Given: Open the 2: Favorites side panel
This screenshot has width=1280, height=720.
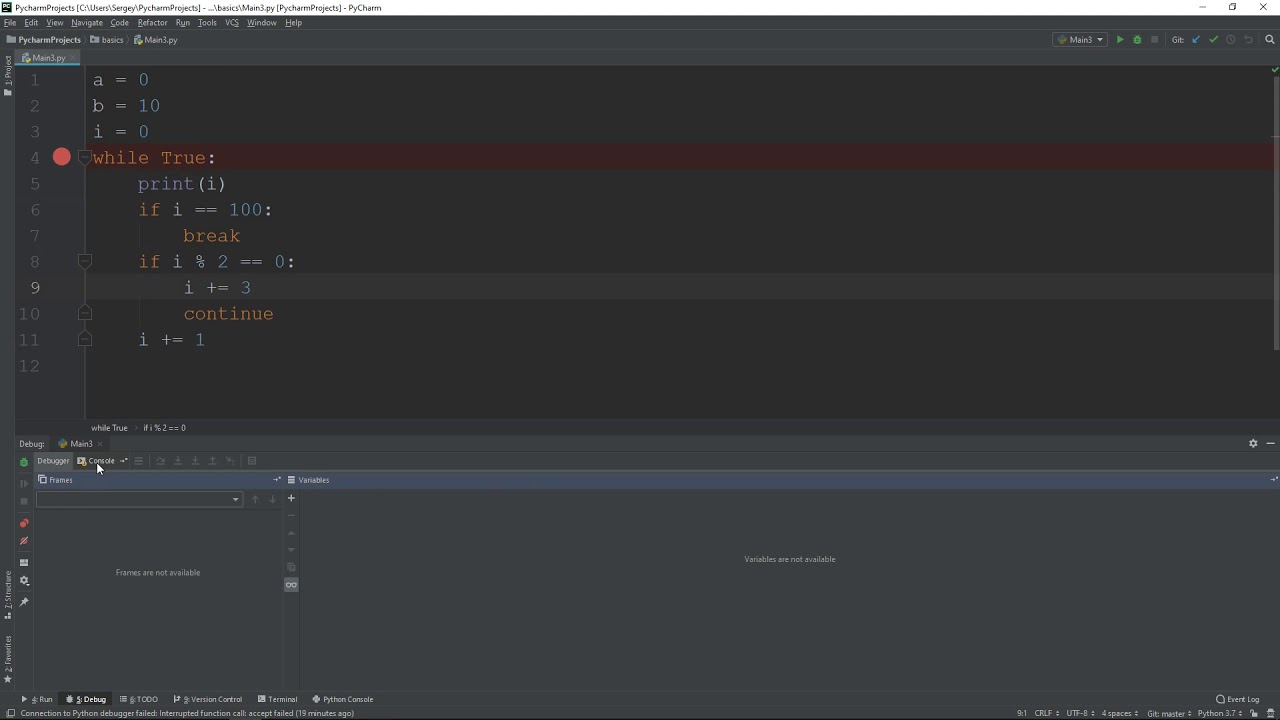Looking at the screenshot, I should [7, 660].
